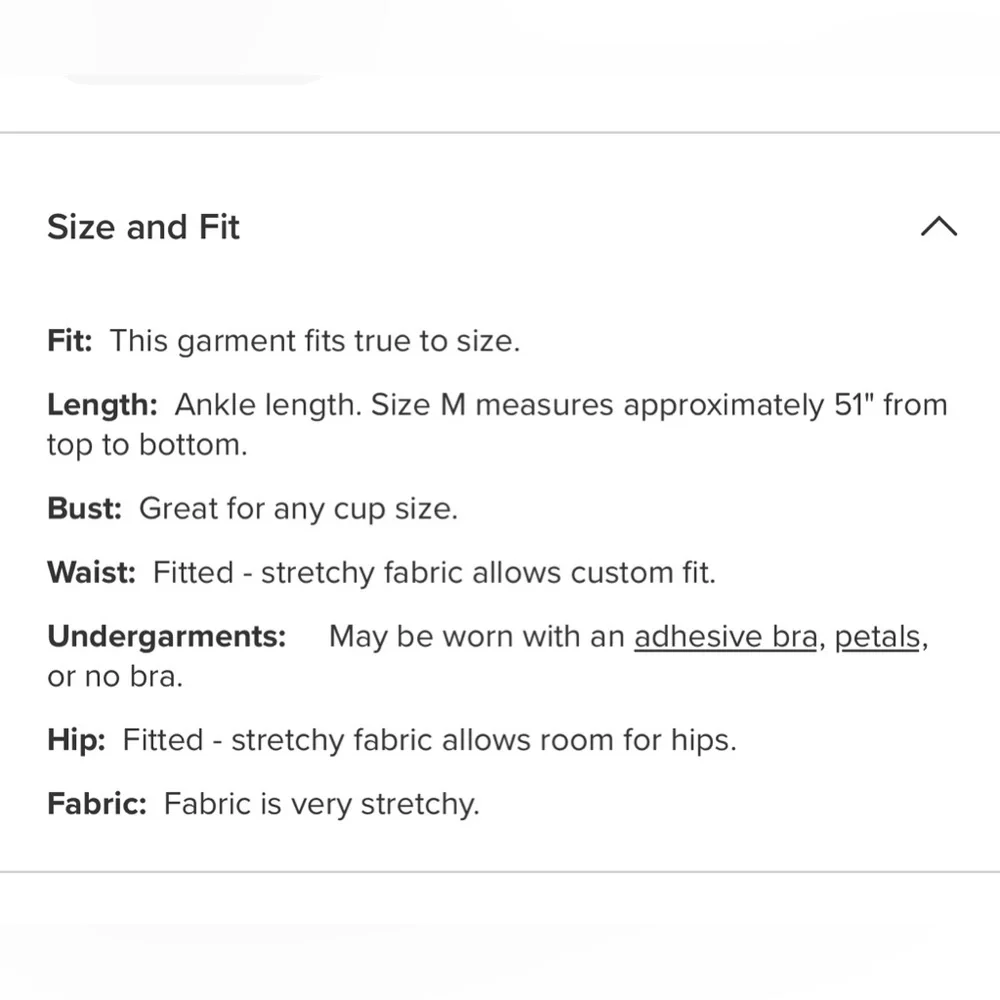Click "stretchy fabric allows room for hips" text
This screenshot has height=1000, width=1000.
coord(483,741)
